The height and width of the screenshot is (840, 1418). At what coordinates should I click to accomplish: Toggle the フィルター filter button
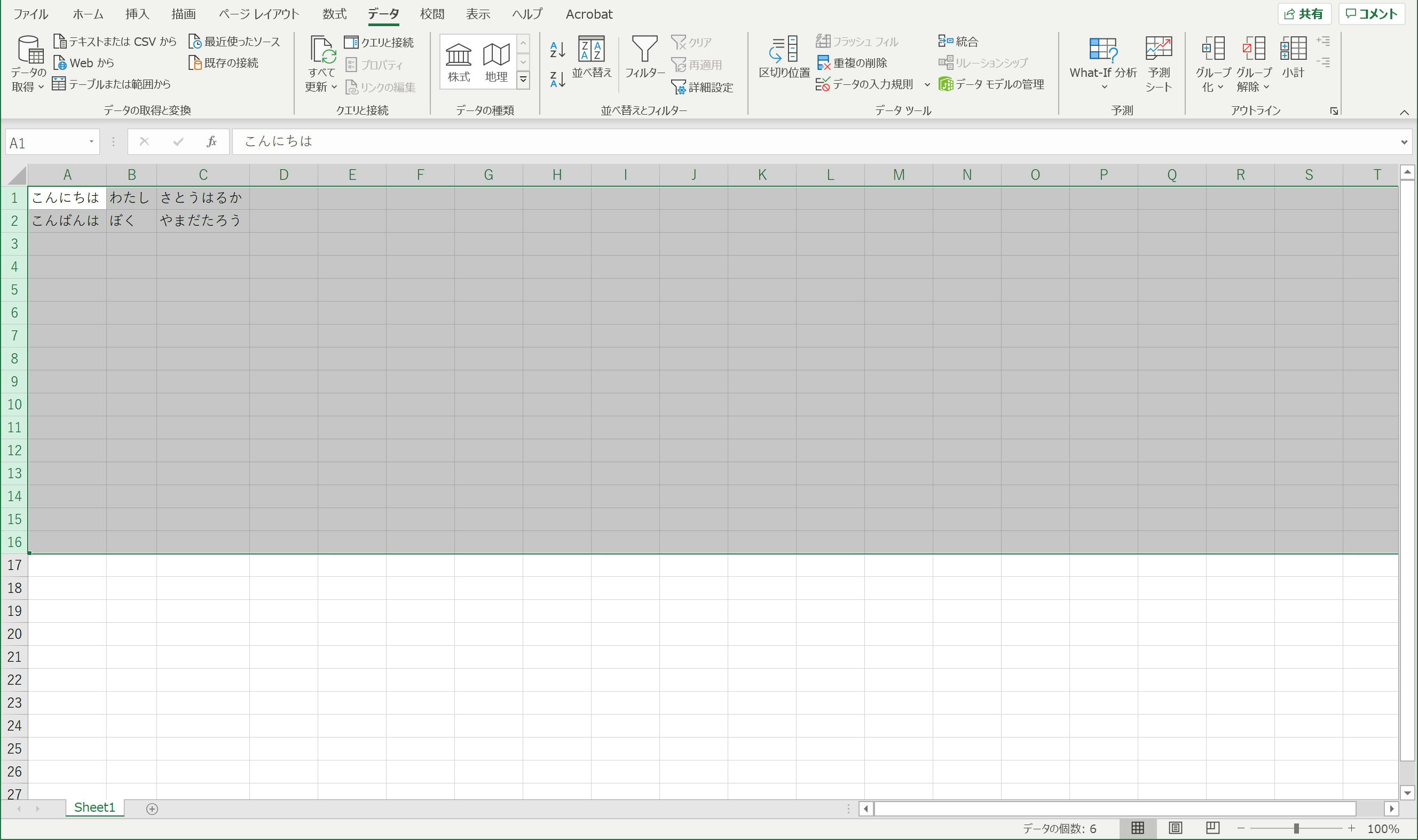(644, 57)
